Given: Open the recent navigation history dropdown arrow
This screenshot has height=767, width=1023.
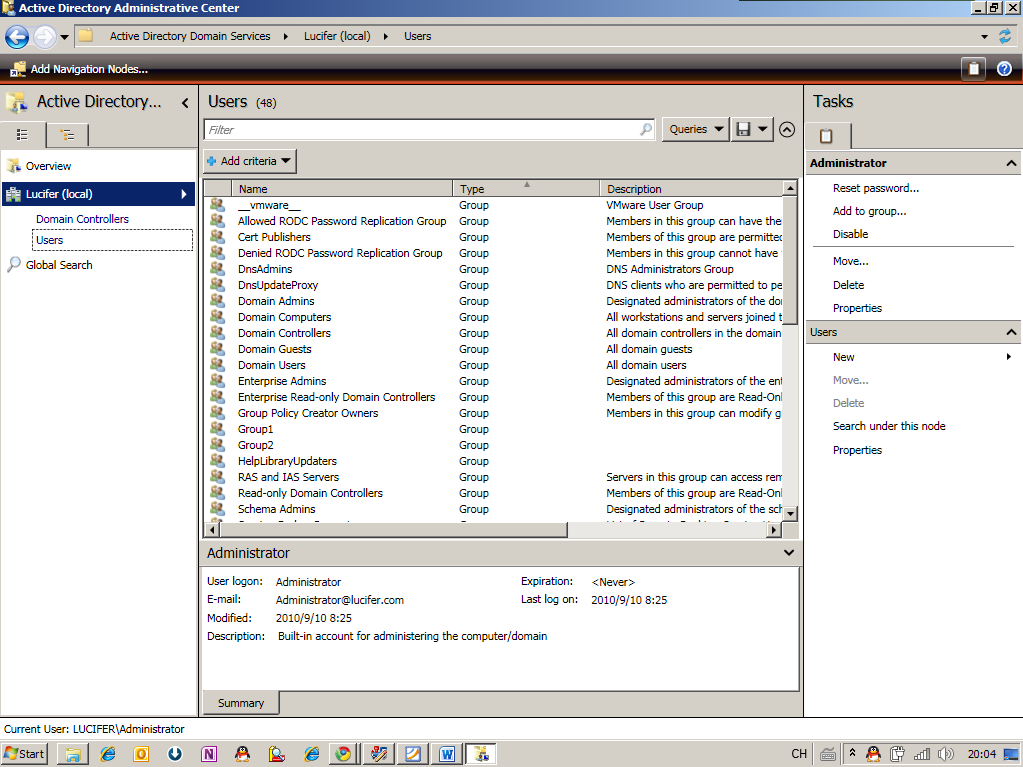Looking at the screenshot, I should [x=65, y=37].
